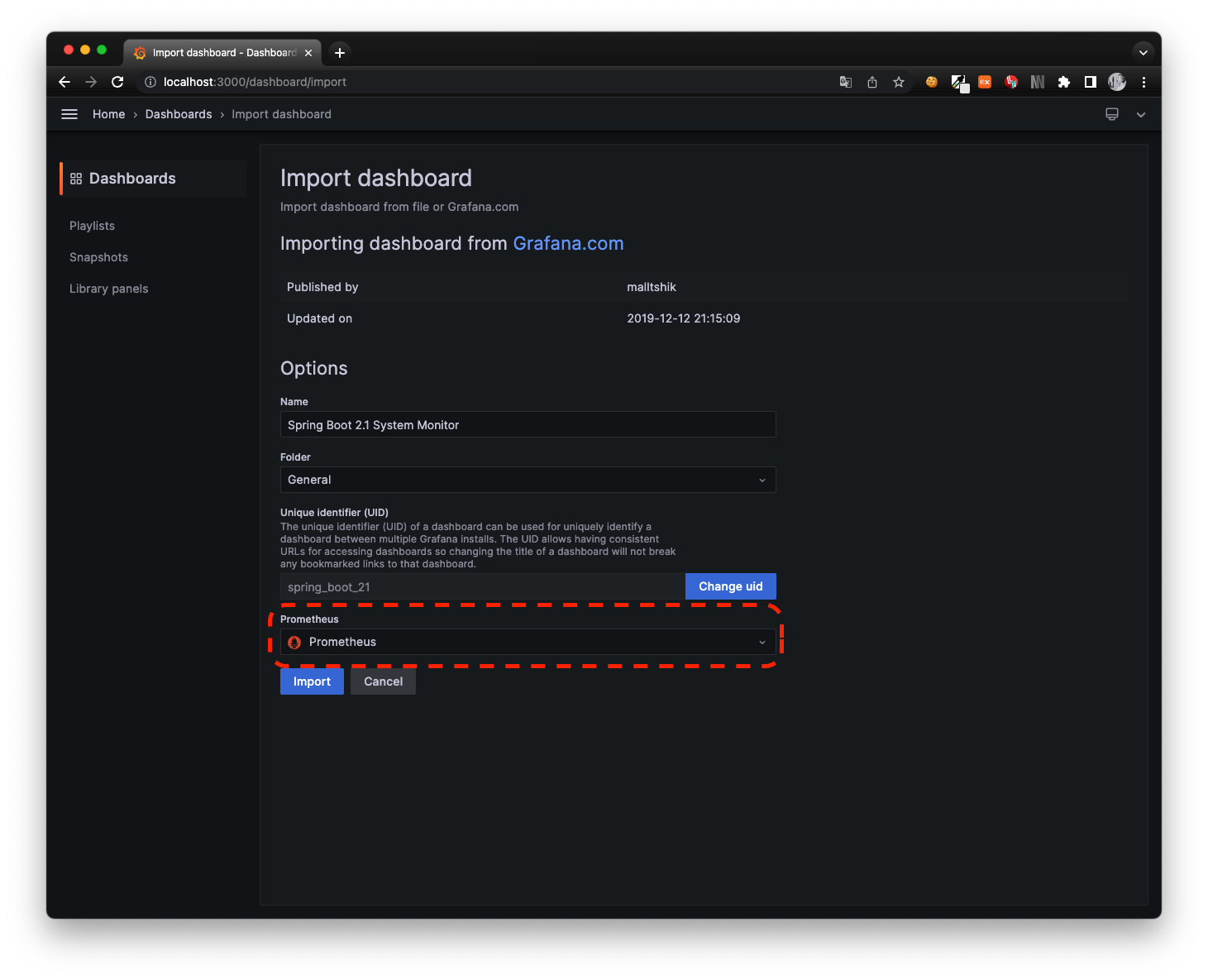Screen dimensions: 1208x980
Task: Toggle the browser side panel
Action: [x=1091, y=82]
